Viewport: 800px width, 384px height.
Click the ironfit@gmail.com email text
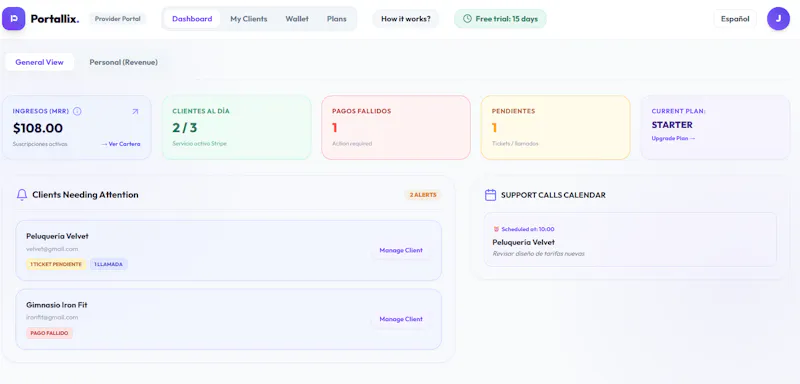[x=52, y=317]
